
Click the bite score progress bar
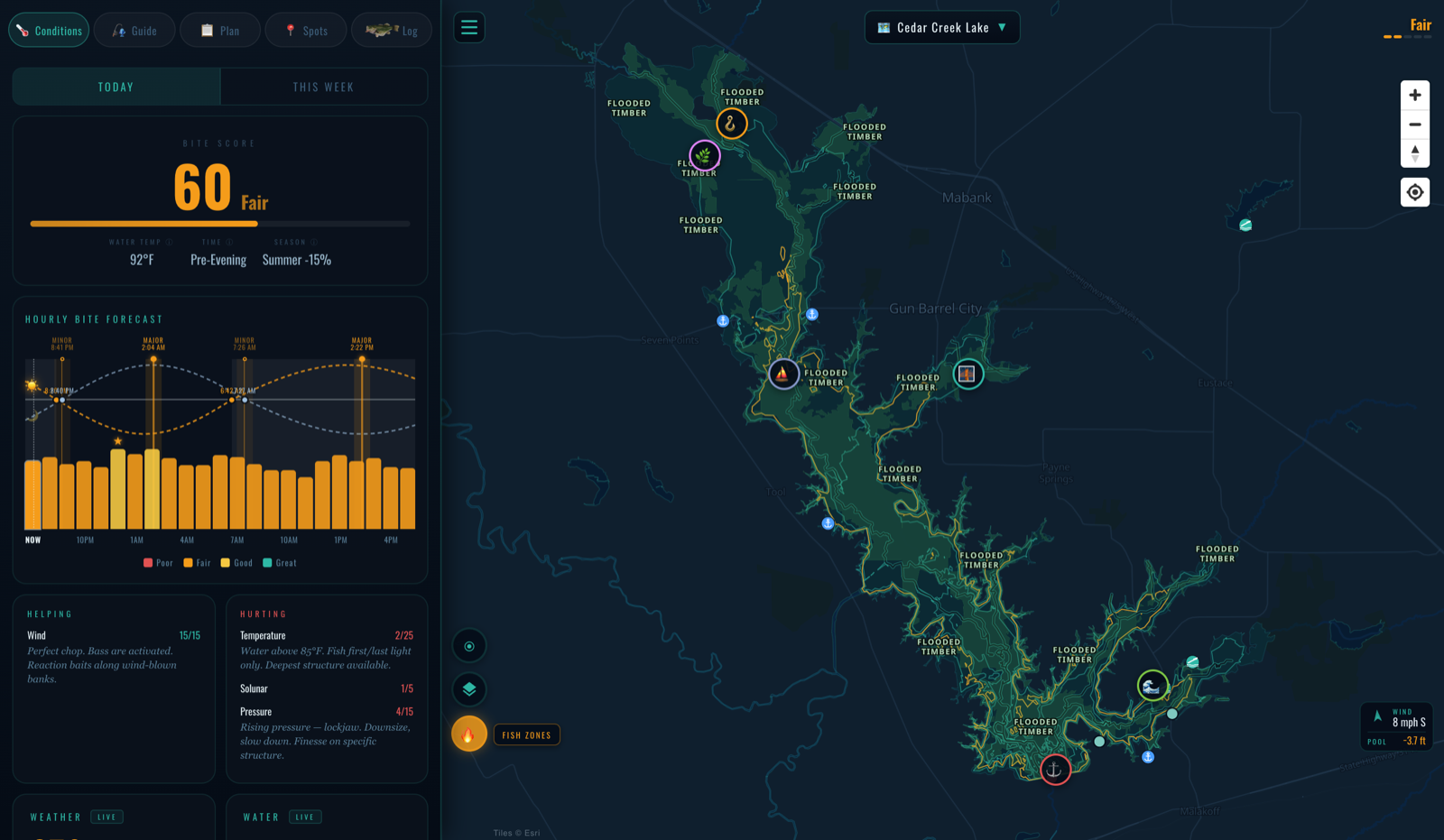pos(220,224)
